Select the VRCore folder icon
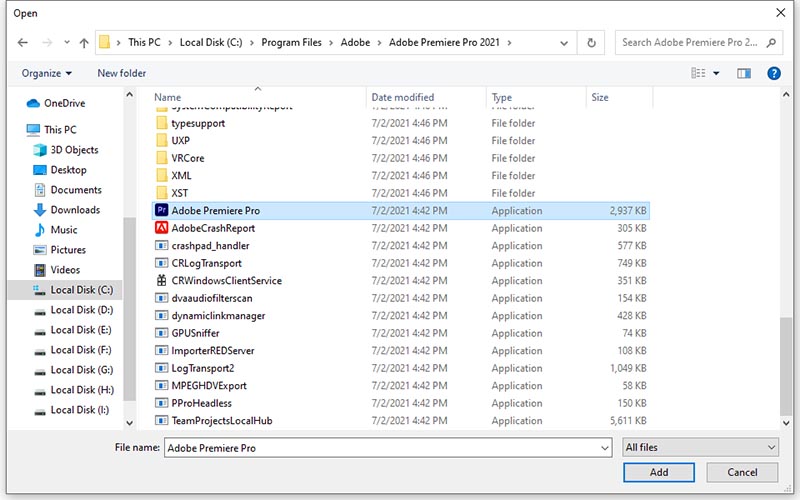The height and width of the screenshot is (500, 800). click(x=162, y=158)
